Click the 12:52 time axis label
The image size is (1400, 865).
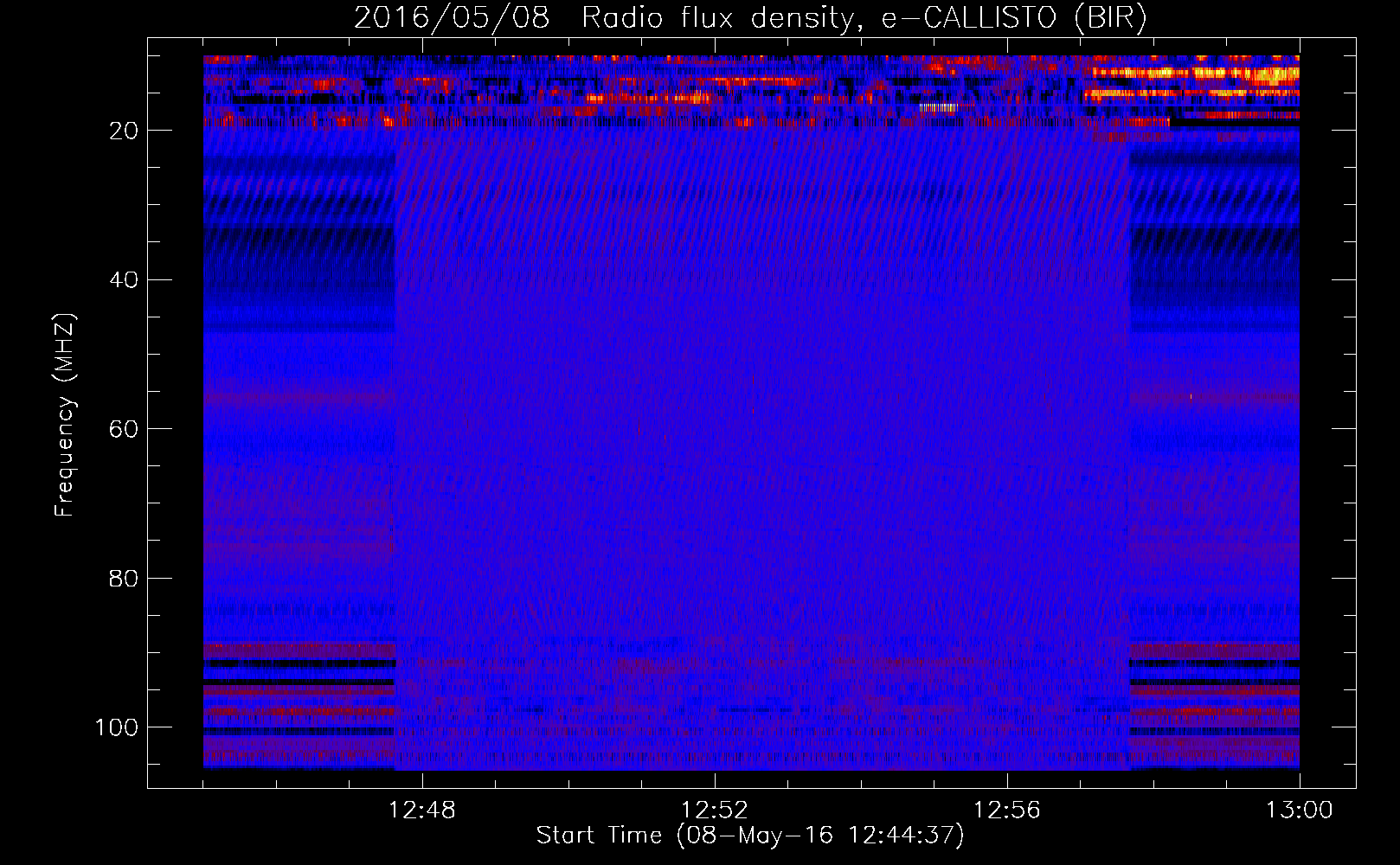pyautogui.click(x=715, y=811)
